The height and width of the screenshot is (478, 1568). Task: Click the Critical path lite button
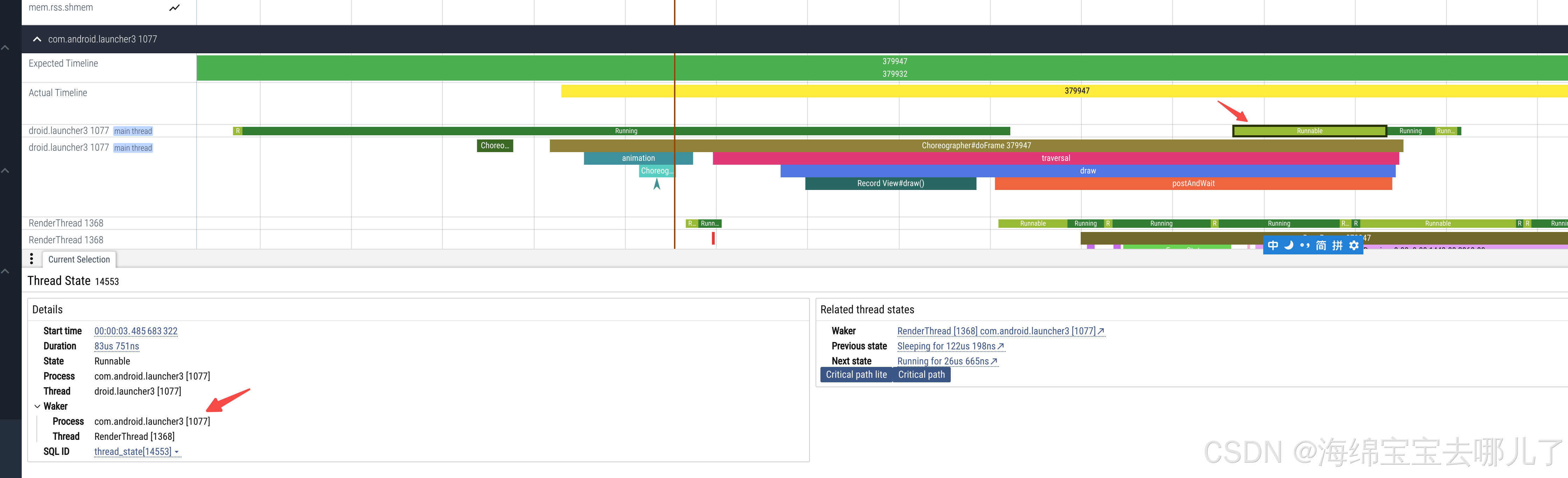point(856,375)
